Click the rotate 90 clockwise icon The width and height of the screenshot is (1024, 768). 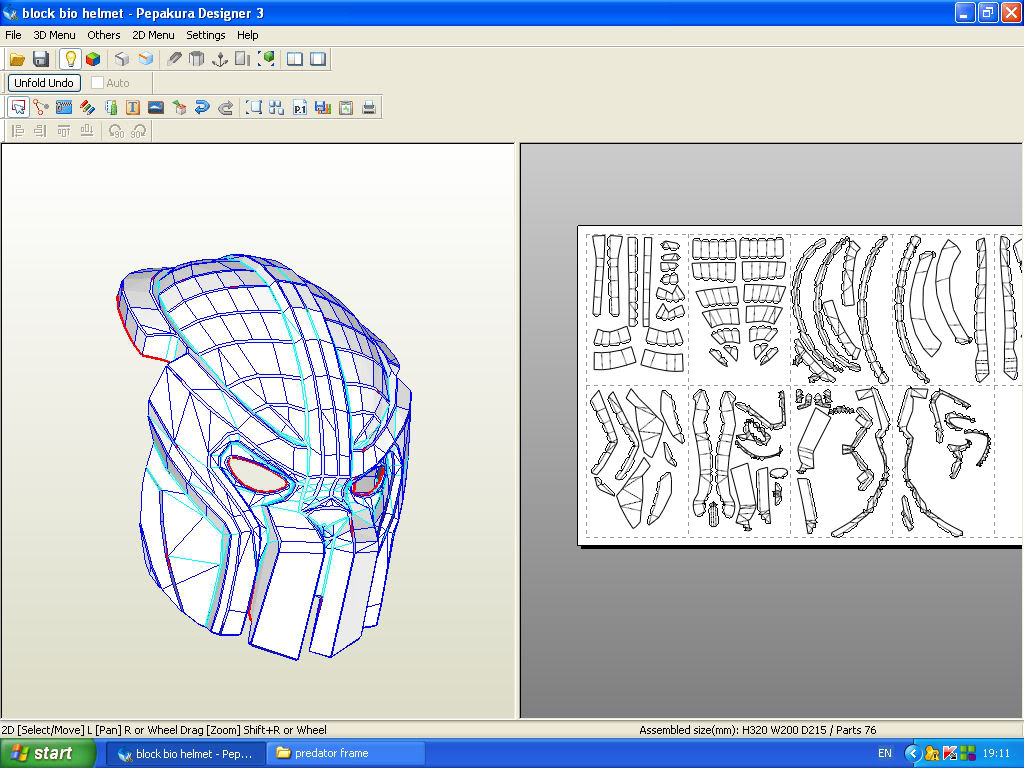[138, 131]
